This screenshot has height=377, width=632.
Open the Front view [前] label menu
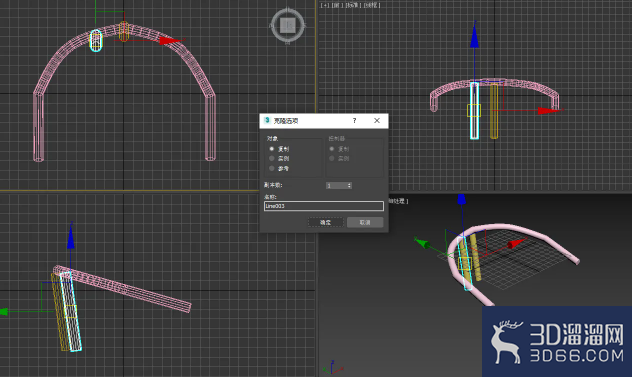tap(337, 5)
